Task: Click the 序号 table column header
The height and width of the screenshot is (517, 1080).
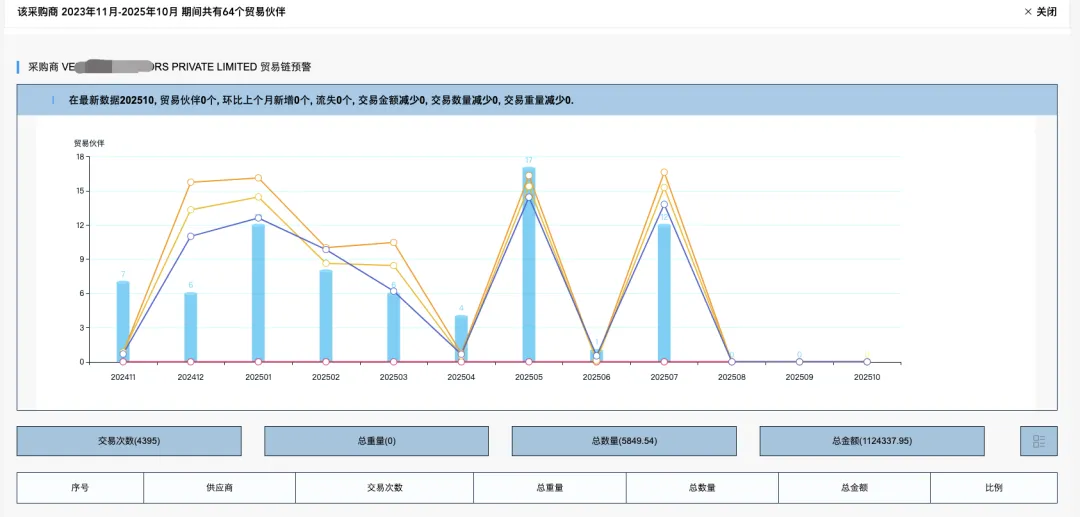Action: (80, 488)
